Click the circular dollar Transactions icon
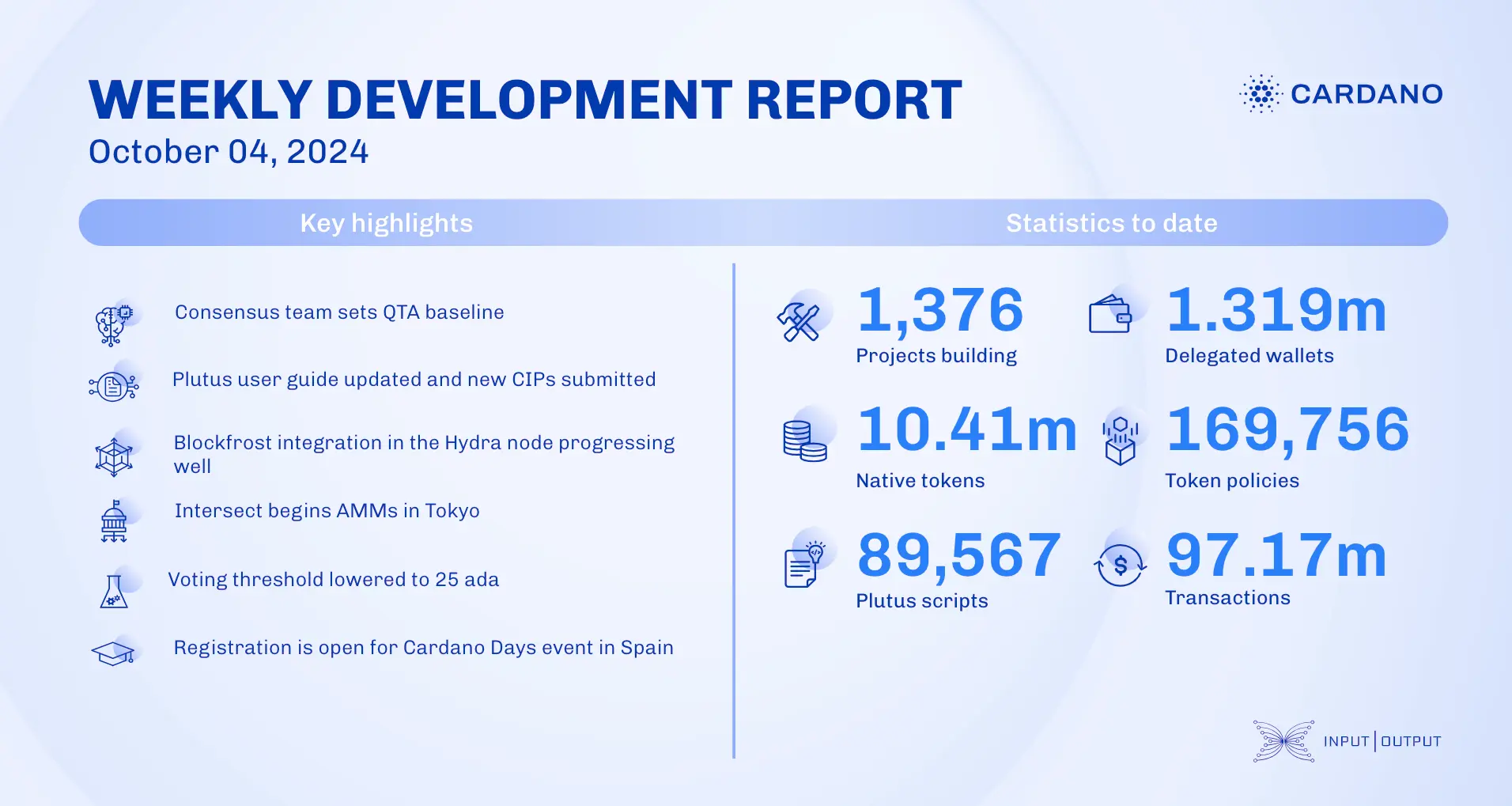The height and width of the screenshot is (806, 1512). 1119,563
